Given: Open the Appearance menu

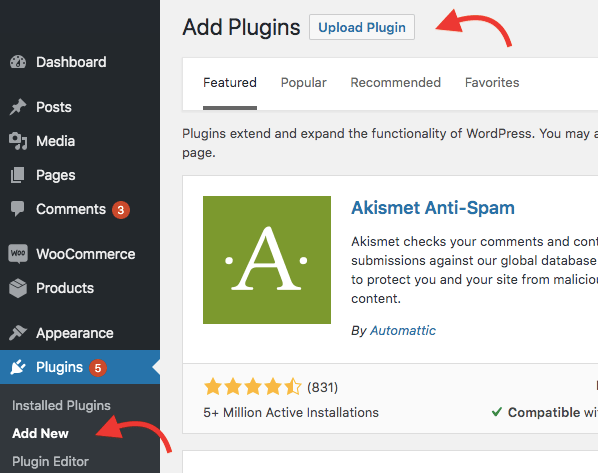Looking at the screenshot, I should (75, 333).
